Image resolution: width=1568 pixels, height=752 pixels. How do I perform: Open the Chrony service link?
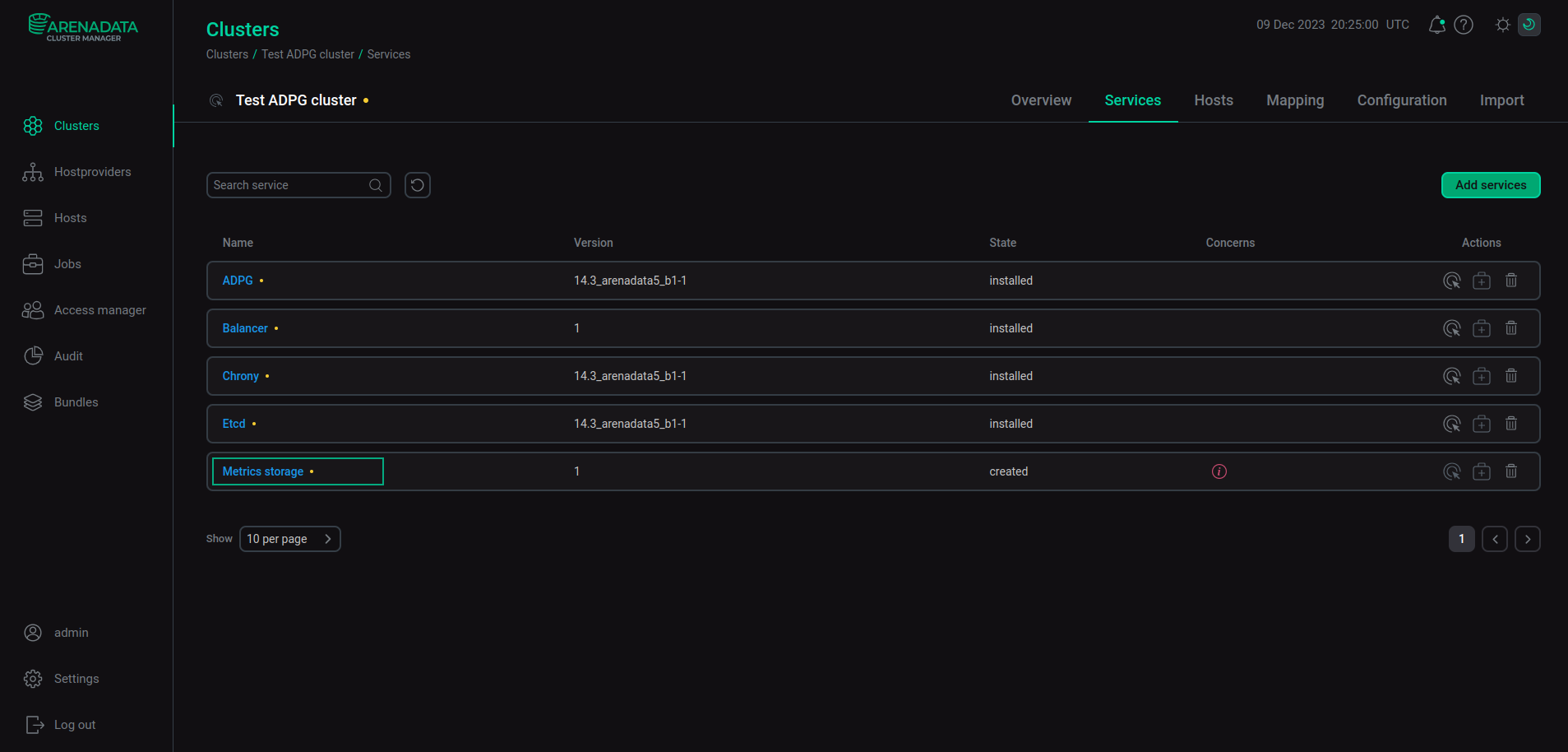240,376
